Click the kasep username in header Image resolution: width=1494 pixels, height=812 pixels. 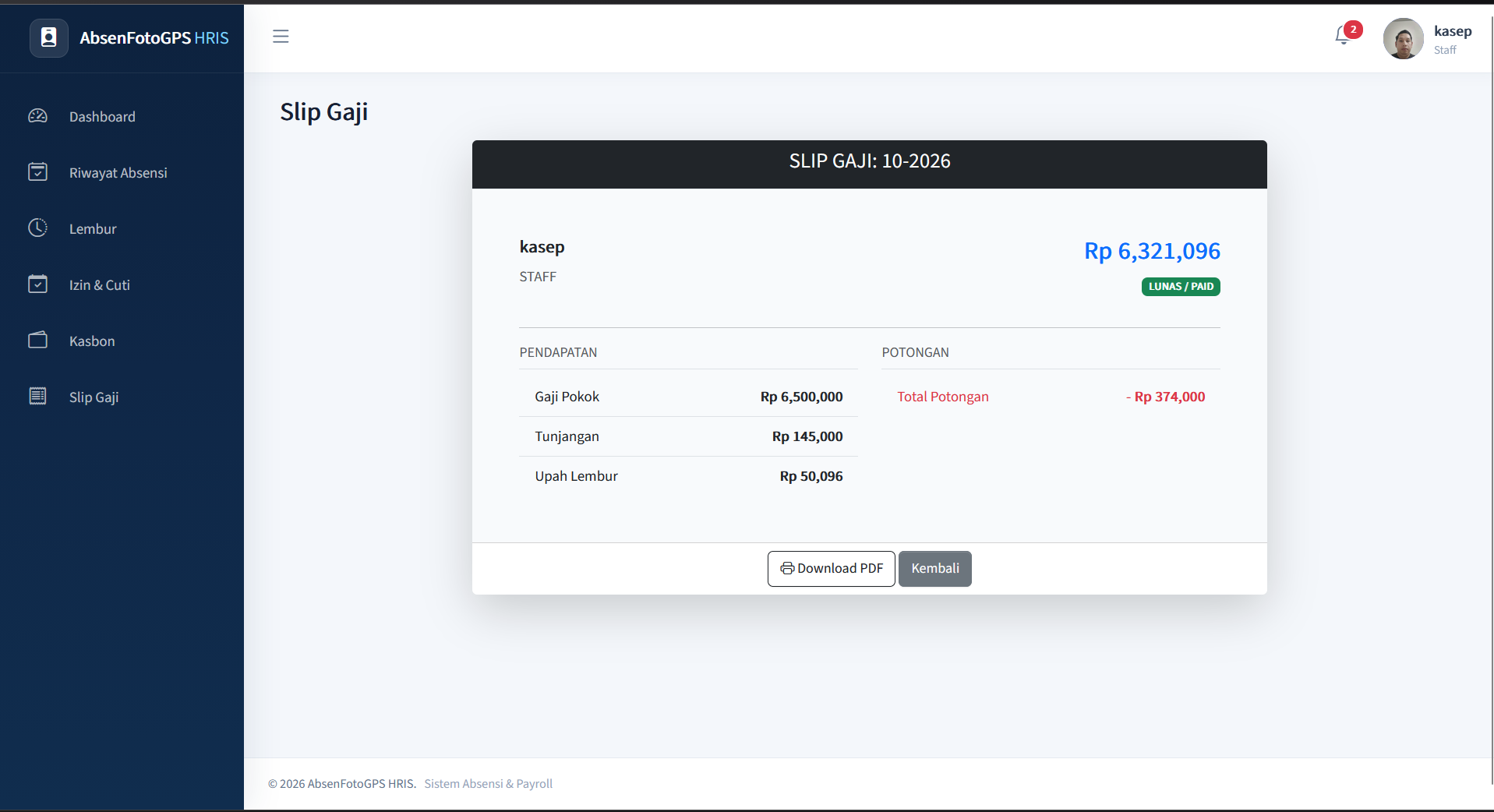1453,31
